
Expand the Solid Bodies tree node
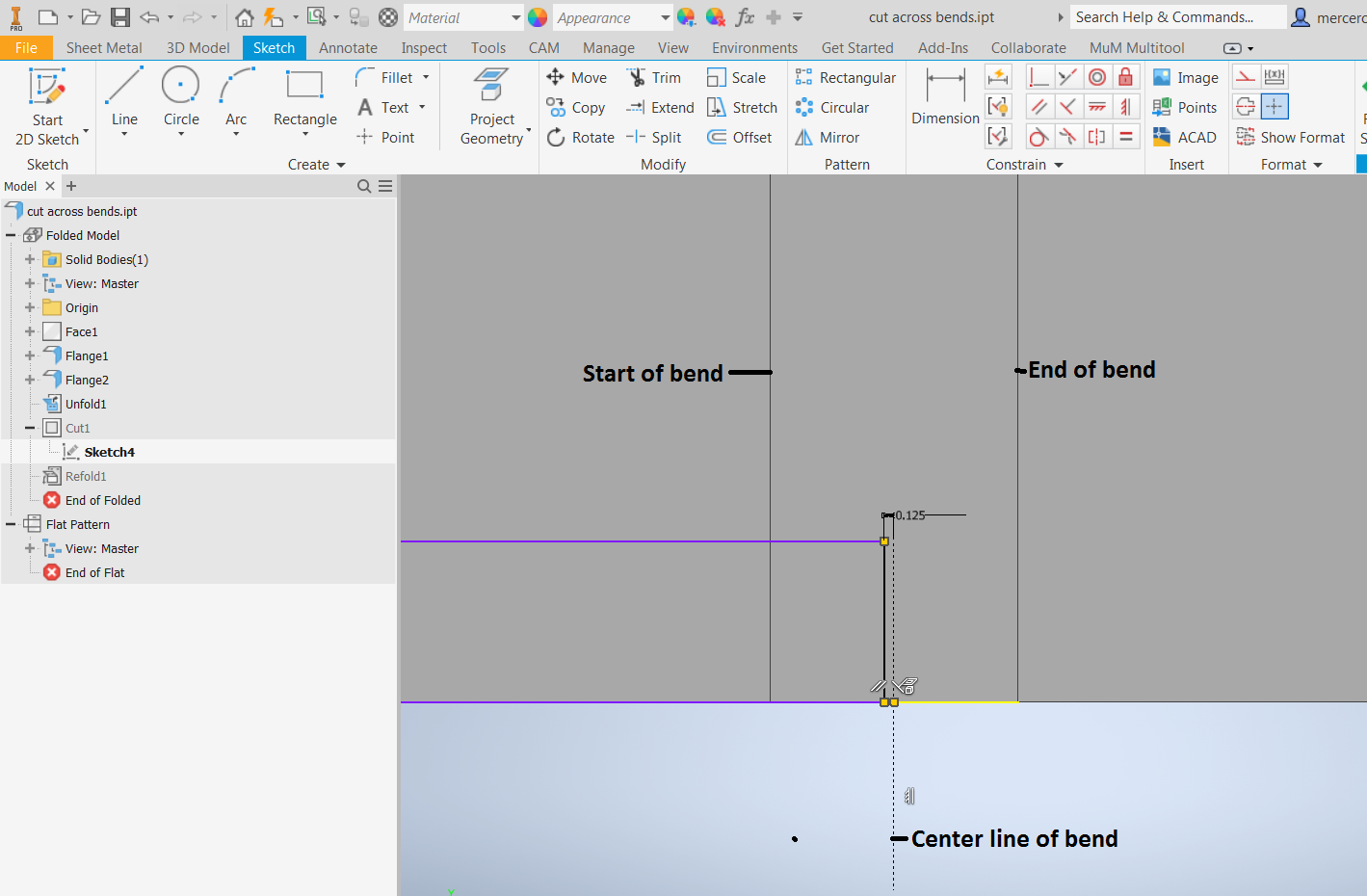point(30,259)
